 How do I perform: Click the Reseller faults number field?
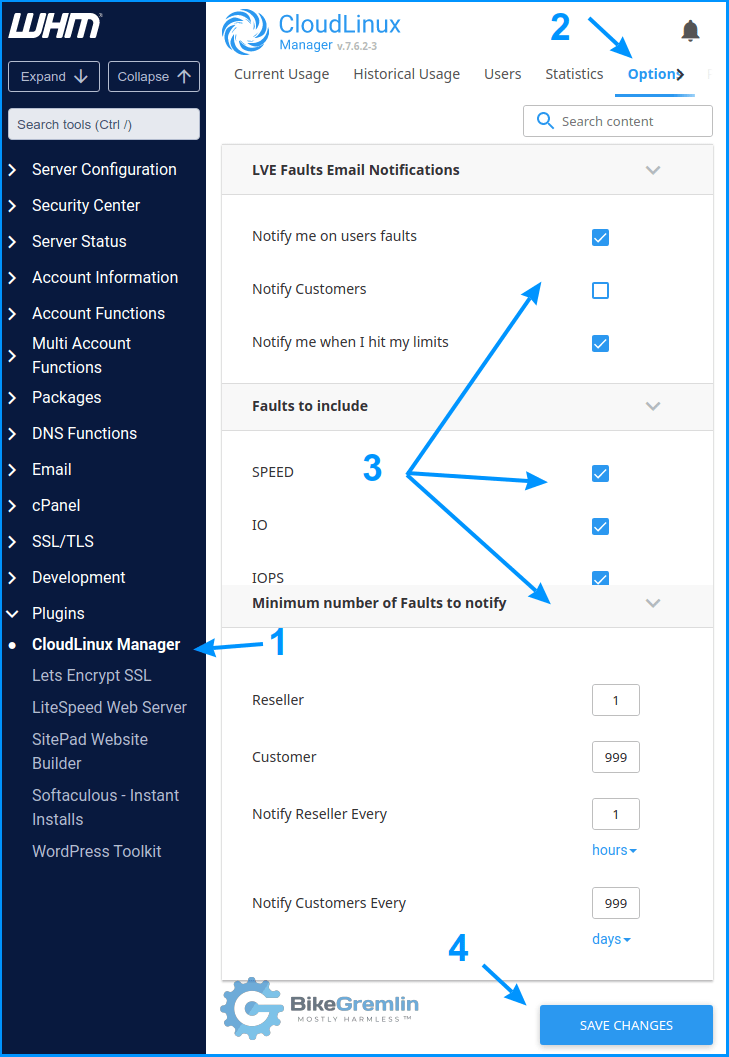(x=616, y=700)
